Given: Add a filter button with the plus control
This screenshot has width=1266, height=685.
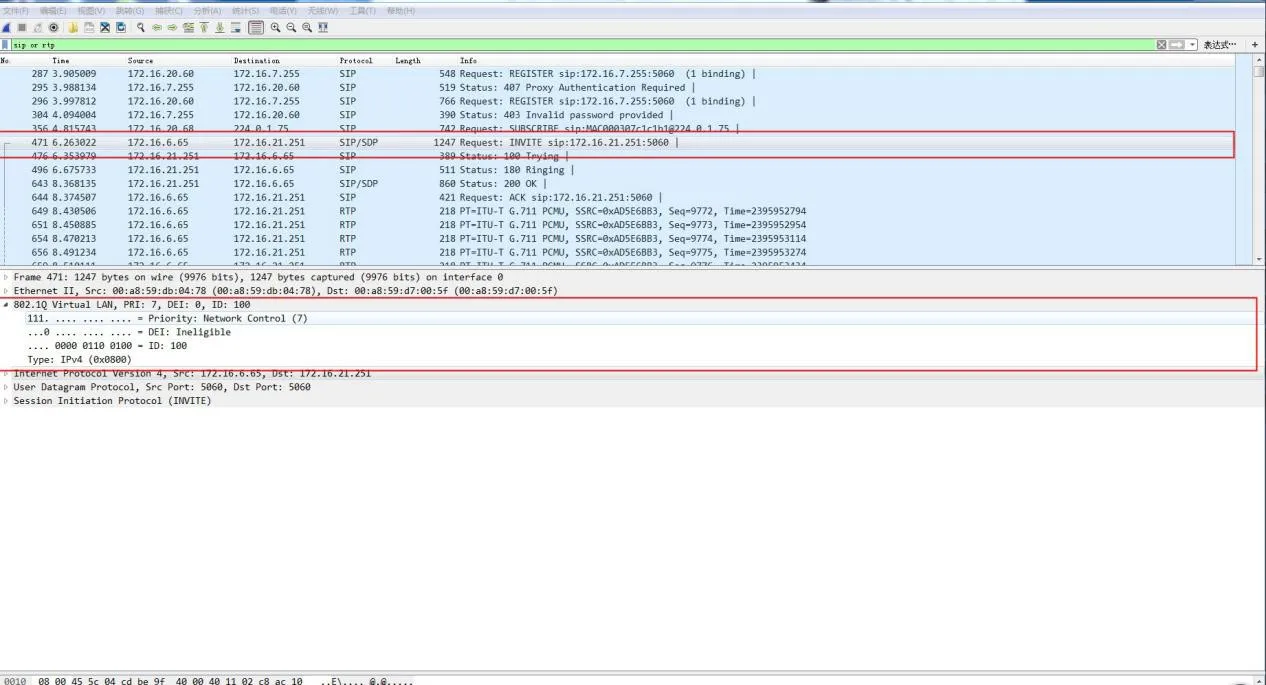Looking at the screenshot, I should (x=1255, y=44).
